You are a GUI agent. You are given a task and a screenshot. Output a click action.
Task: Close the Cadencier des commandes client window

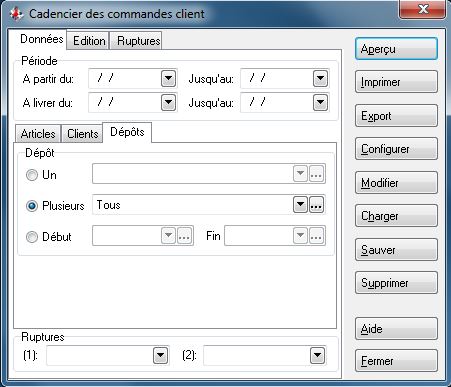tap(423, 9)
